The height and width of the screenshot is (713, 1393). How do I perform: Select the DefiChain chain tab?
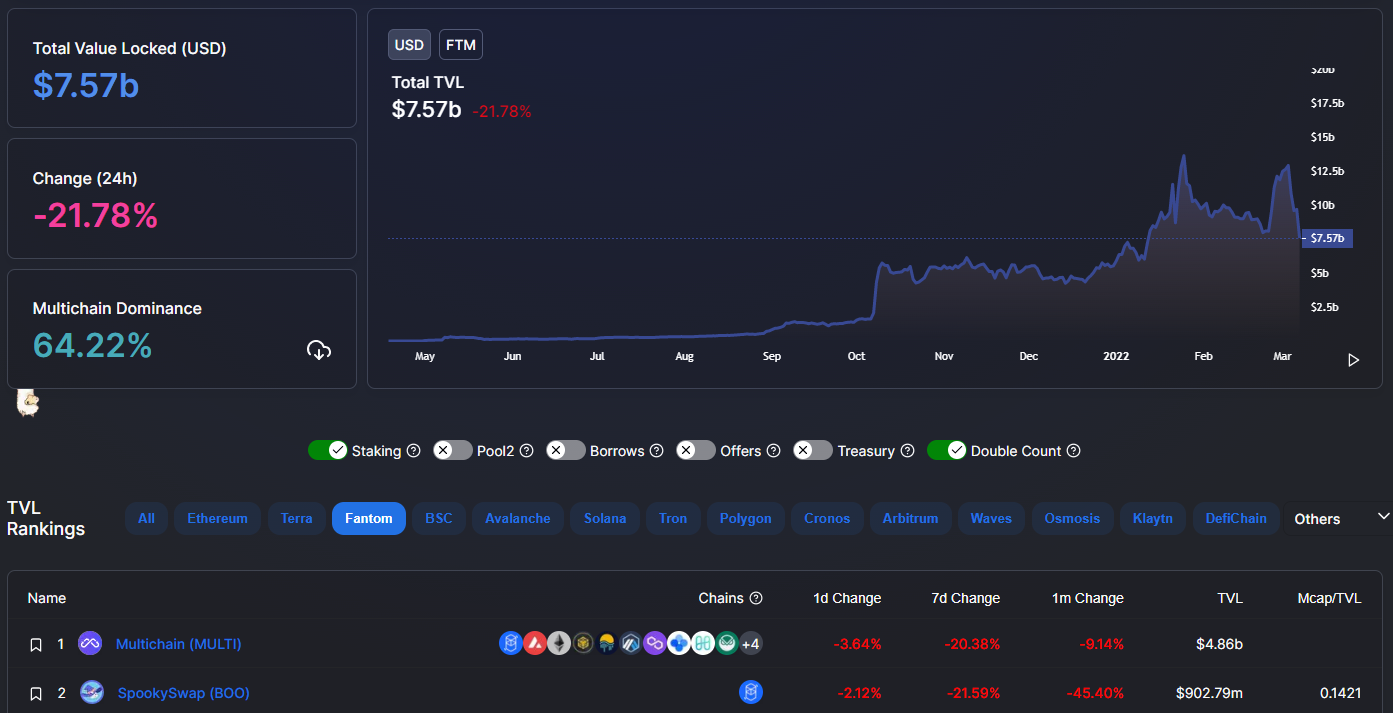point(1236,518)
